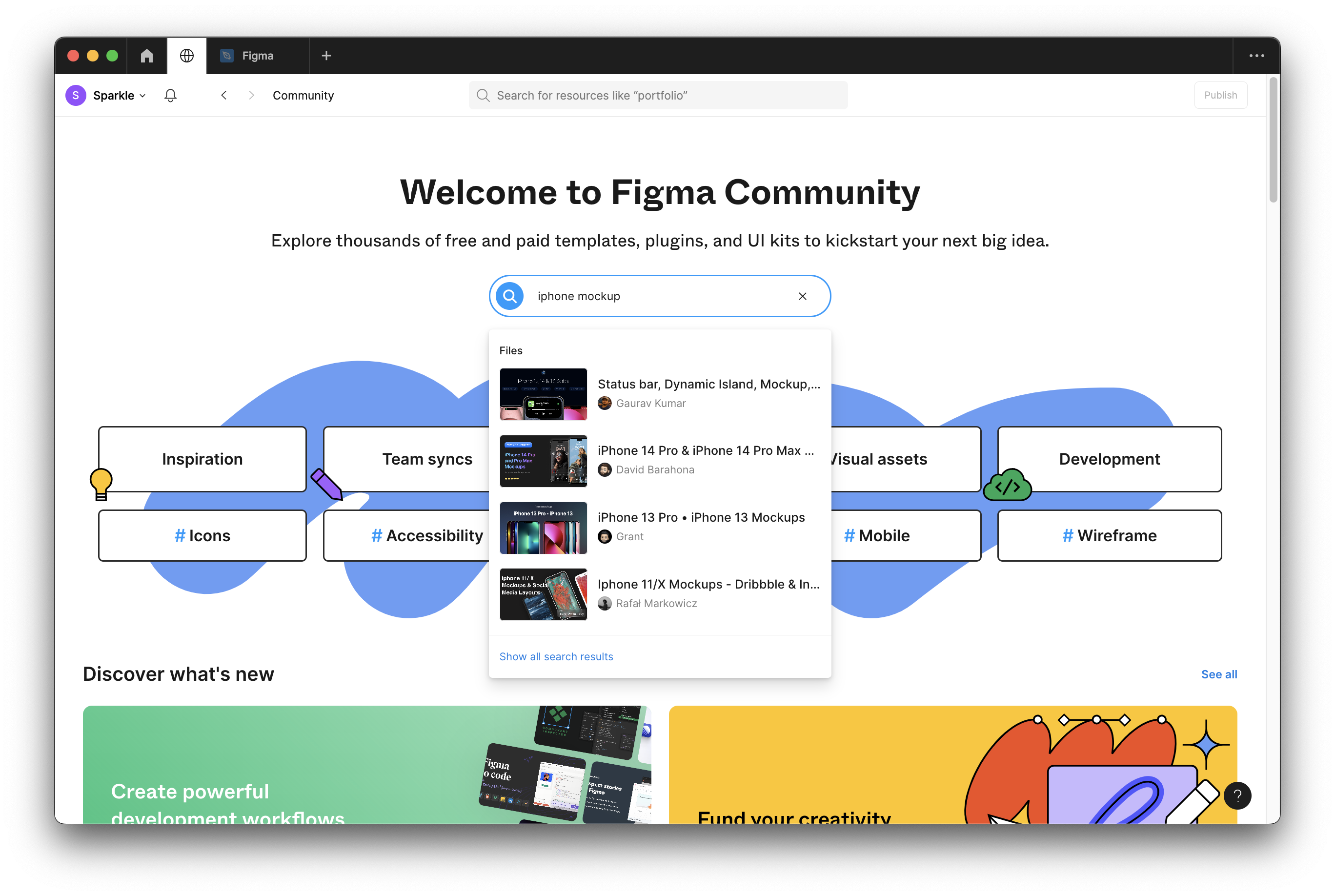Select the Wireframe hashtag tag
This screenshot has width=1335, height=896.
point(1109,535)
